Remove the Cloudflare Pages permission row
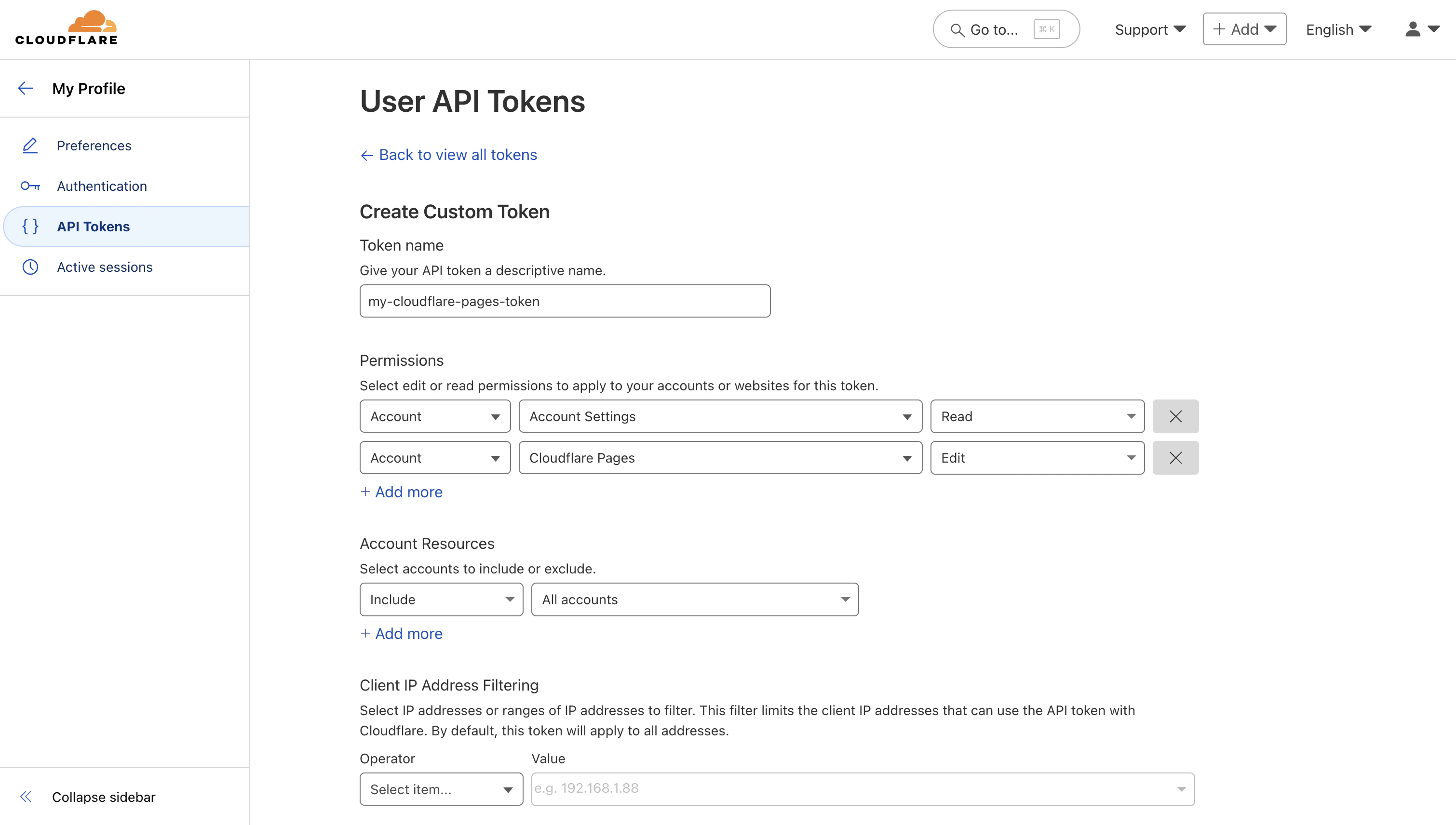Viewport: 1456px width, 825px height. 1175,458
